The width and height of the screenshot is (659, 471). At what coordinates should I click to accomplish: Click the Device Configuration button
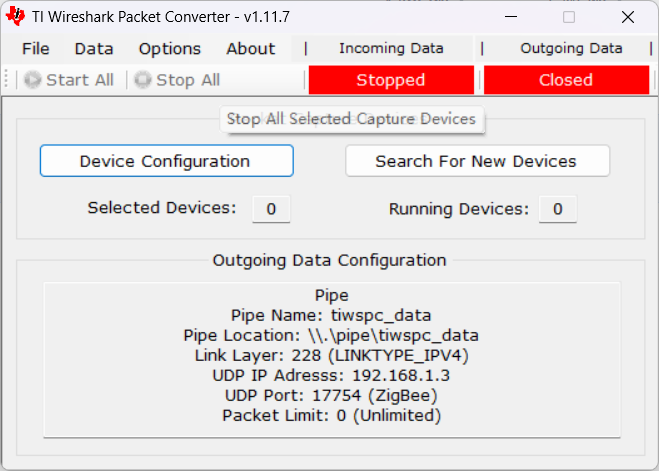[x=166, y=161]
